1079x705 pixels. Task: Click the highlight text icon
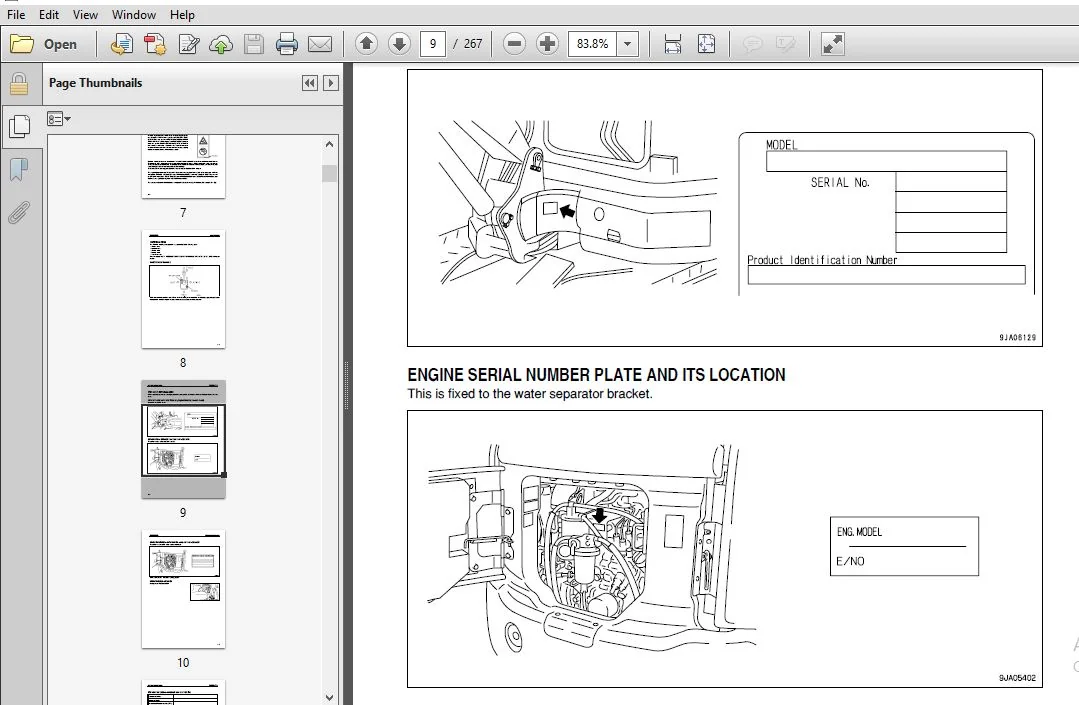tap(784, 44)
